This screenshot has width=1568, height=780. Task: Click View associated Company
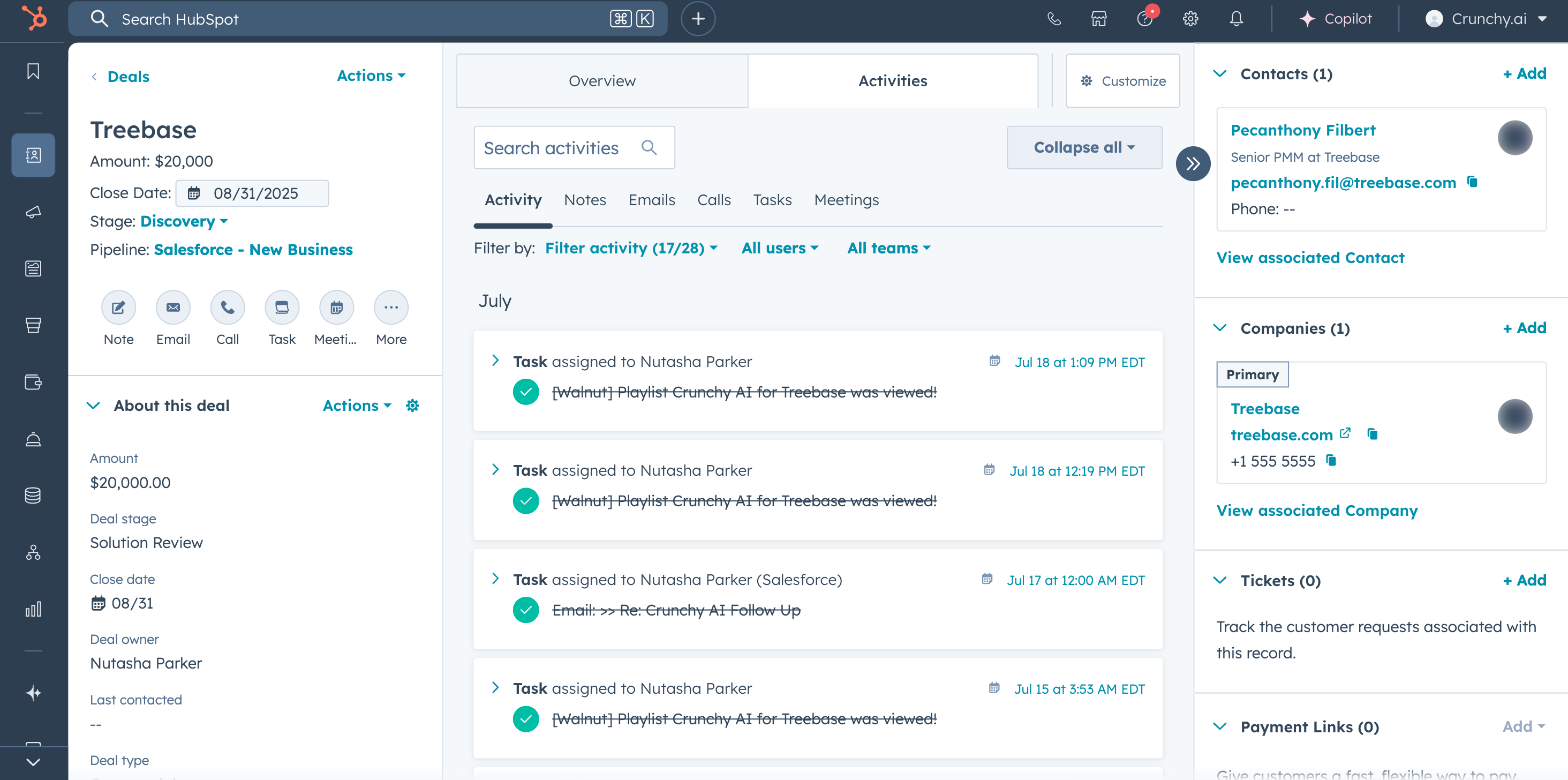pos(1317,510)
